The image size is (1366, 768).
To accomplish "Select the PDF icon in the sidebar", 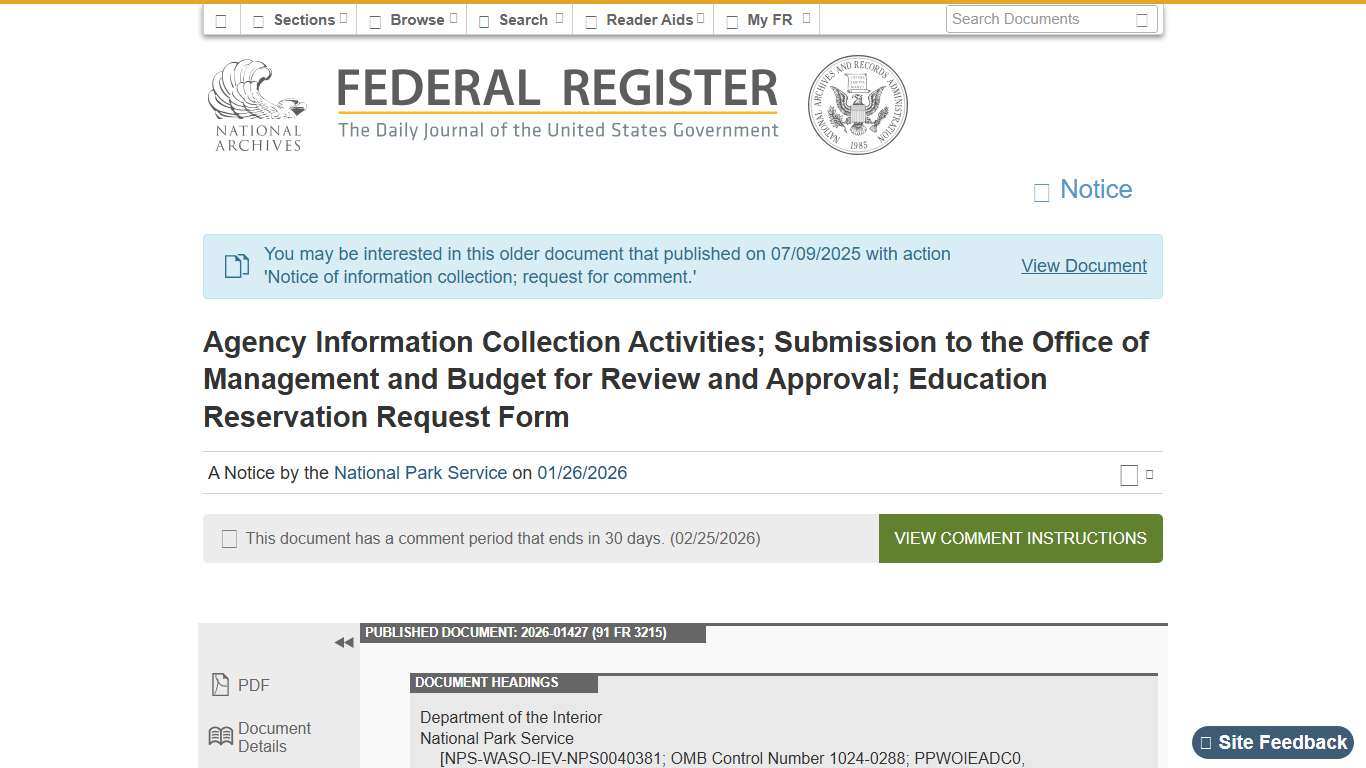I will (220, 684).
